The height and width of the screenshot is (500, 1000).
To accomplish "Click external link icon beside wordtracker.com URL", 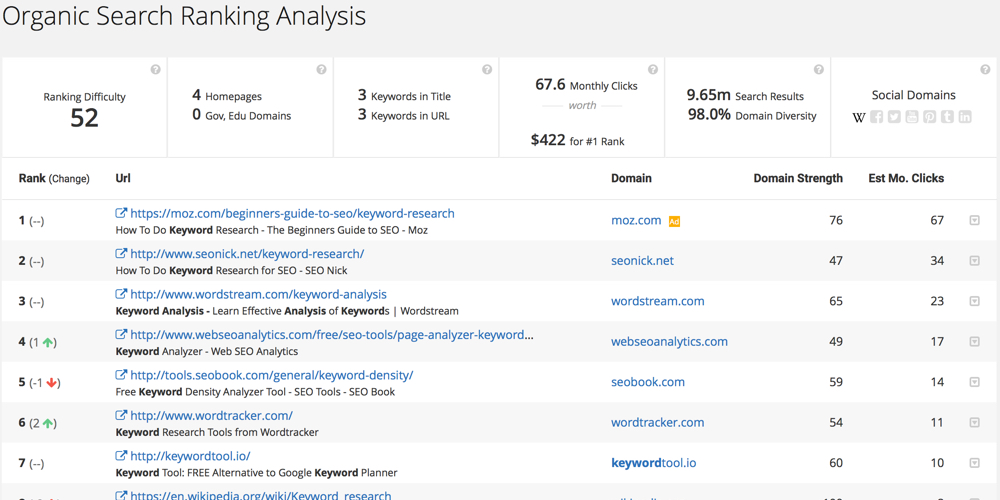I will point(121,415).
